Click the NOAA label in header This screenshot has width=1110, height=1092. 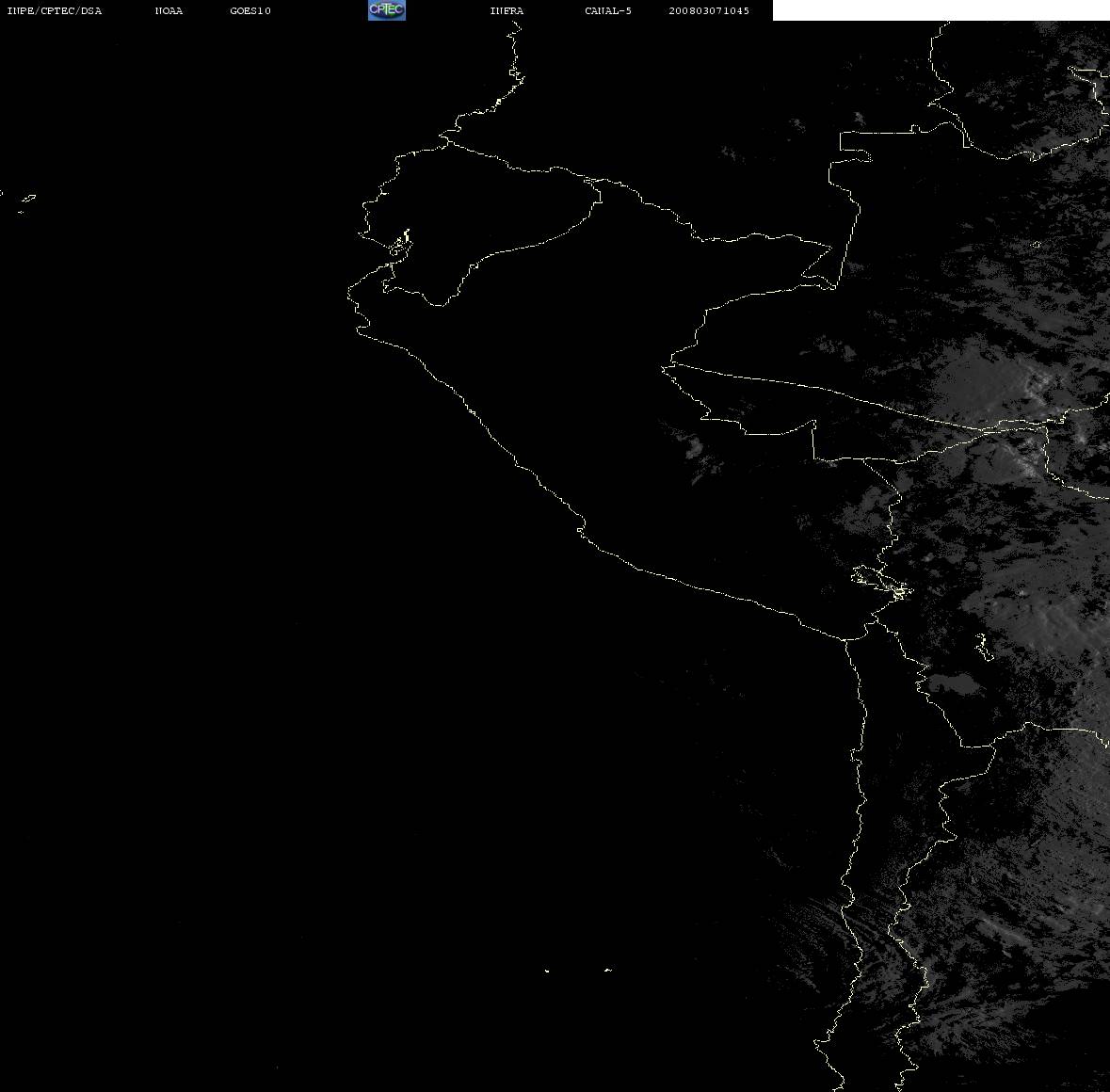tap(169, 10)
